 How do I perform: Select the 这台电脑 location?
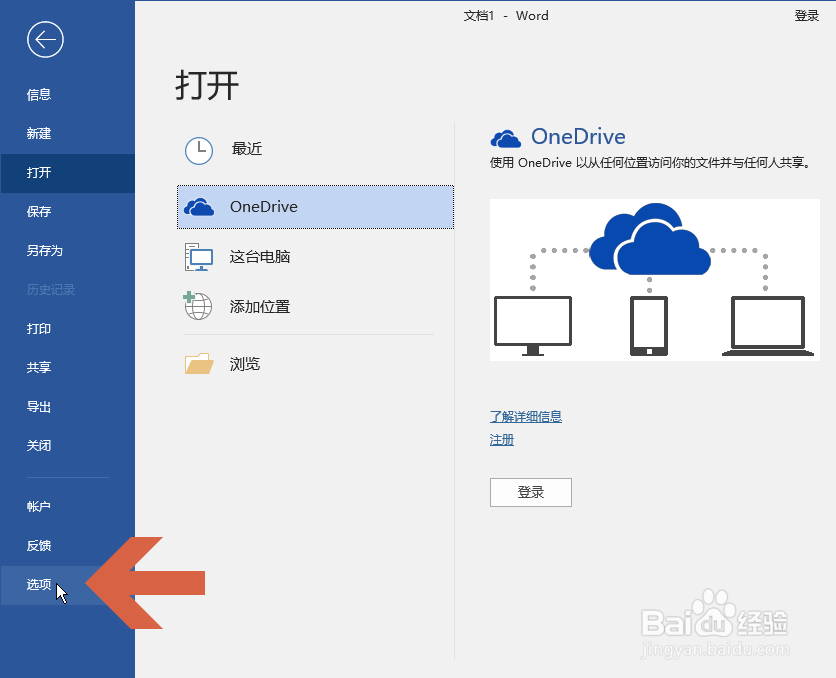[x=315, y=257]
